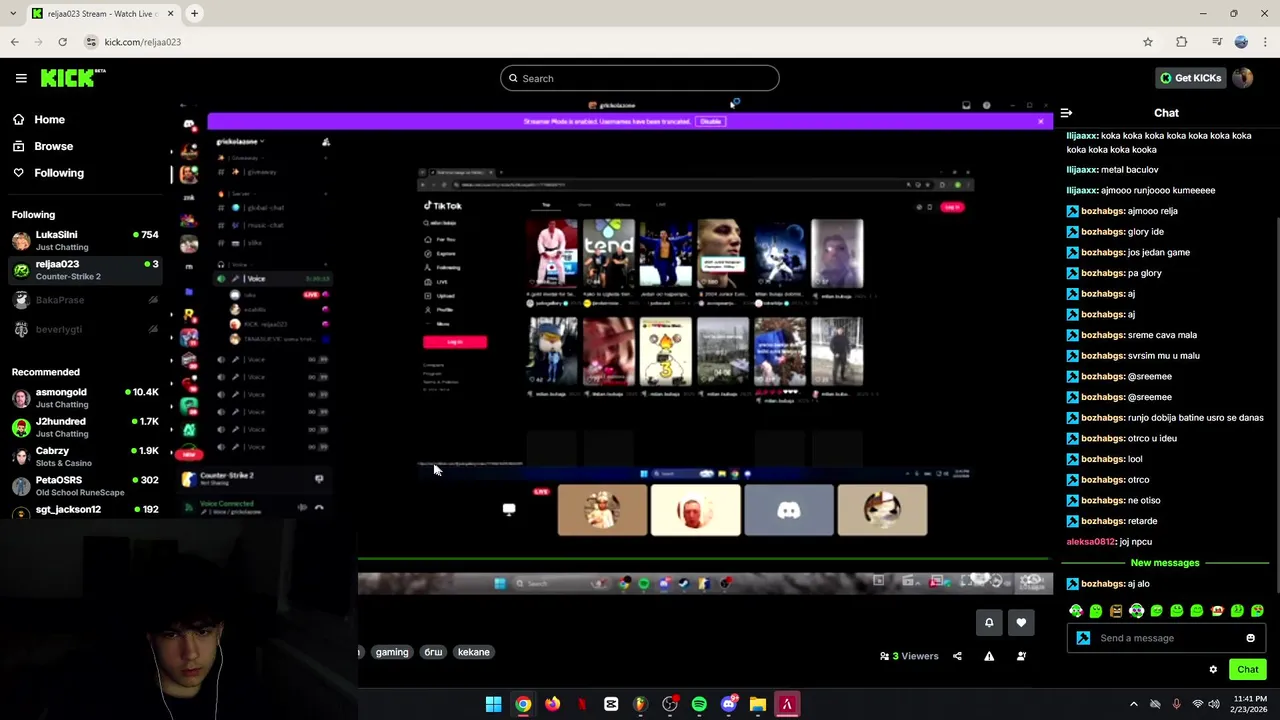The height and width of the screenshot is (720, 1280).
Task: Open the emoji picker in chat input
Action: [1250, 638]
